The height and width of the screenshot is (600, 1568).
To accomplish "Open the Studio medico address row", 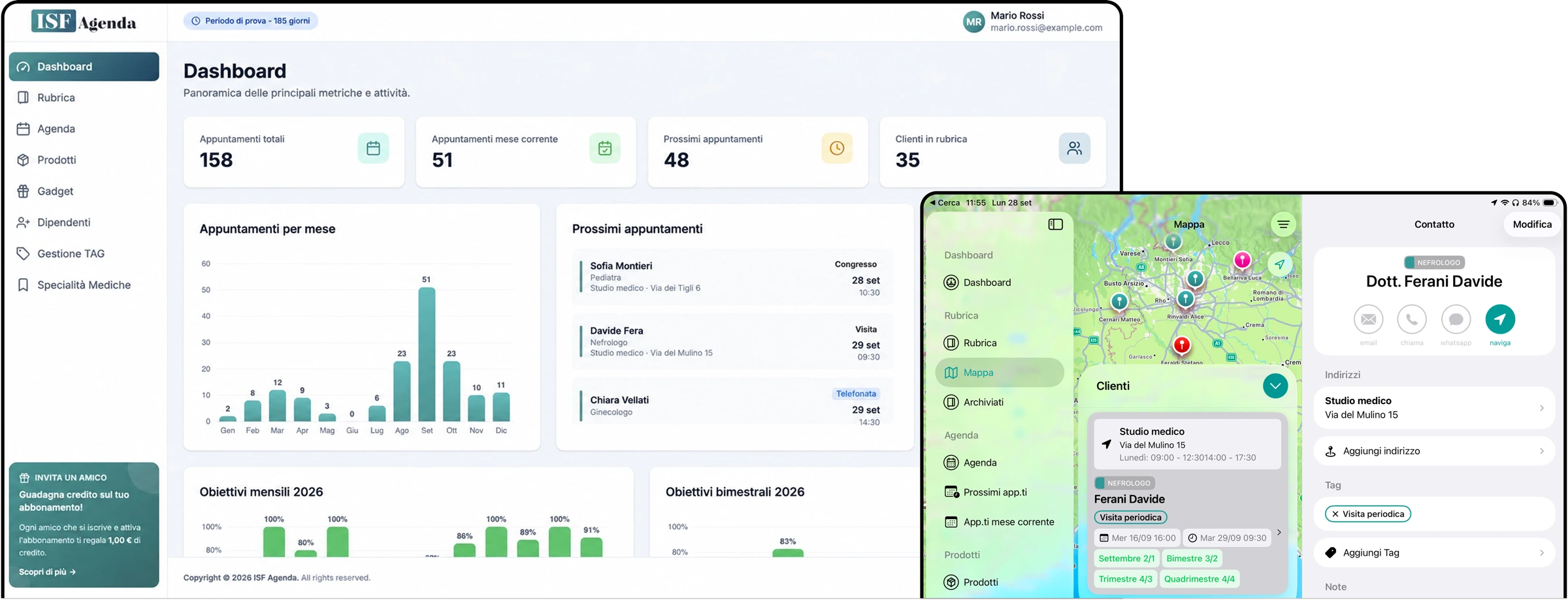I will coord(1433,408).
